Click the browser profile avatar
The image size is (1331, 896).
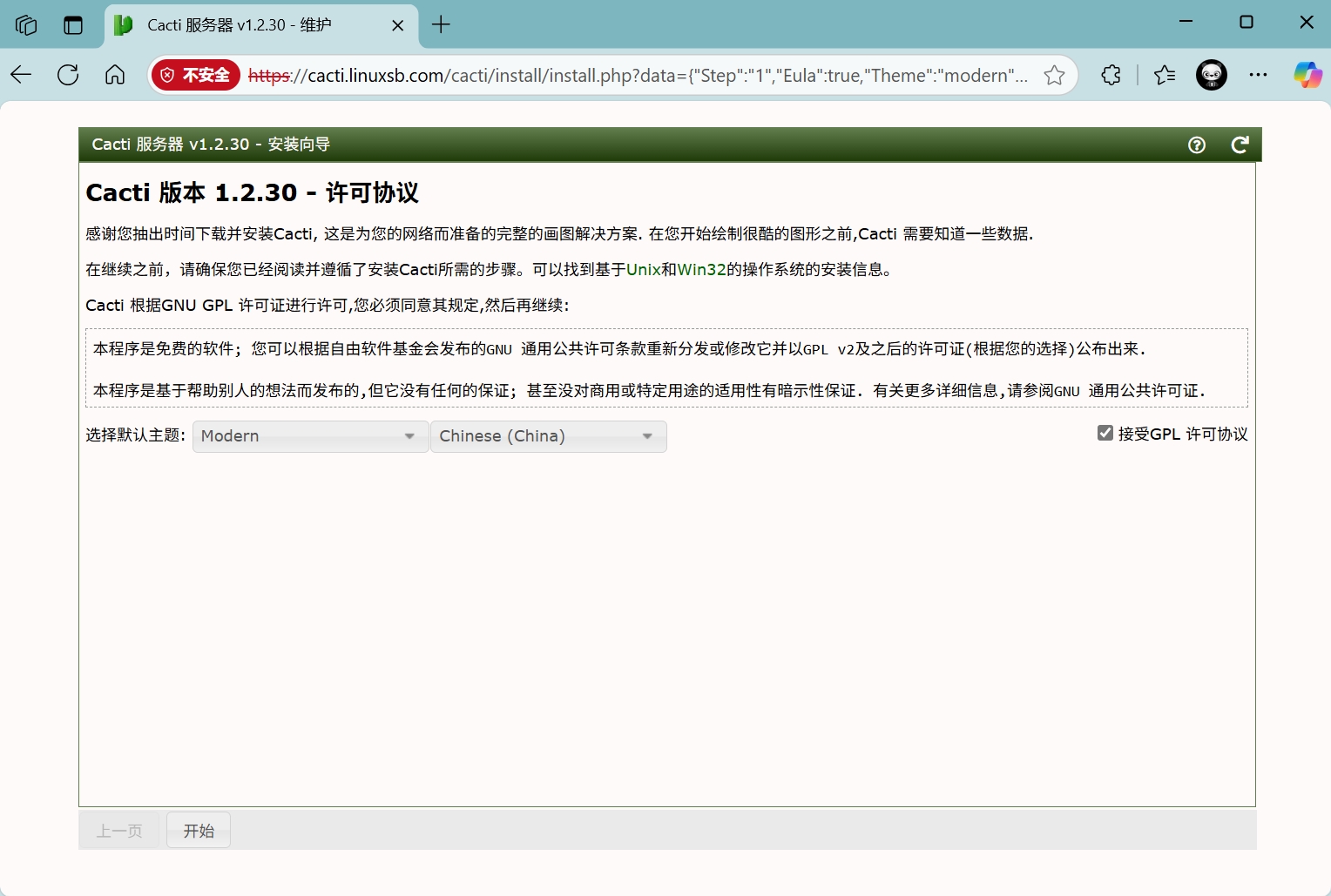pyautogui.click(x=1211, y=76)
